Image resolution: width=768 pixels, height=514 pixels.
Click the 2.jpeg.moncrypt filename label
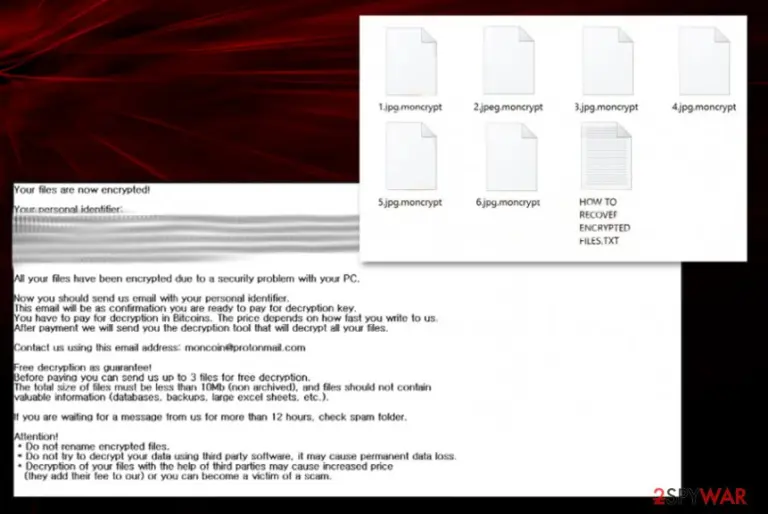click(x=508, y=107)
